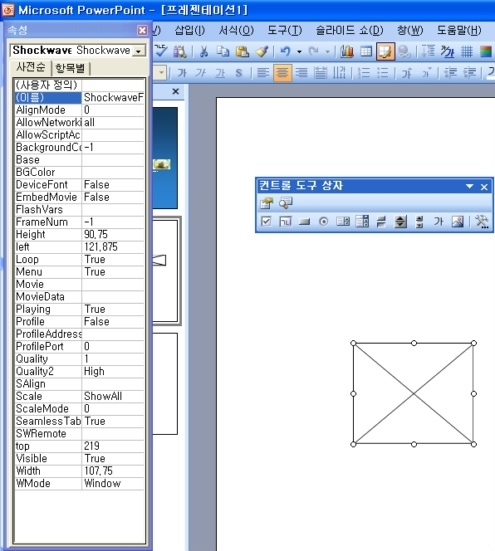
Task: Open the 슬라이드 쇼(D) menu
Action: (x=350, y=31)
